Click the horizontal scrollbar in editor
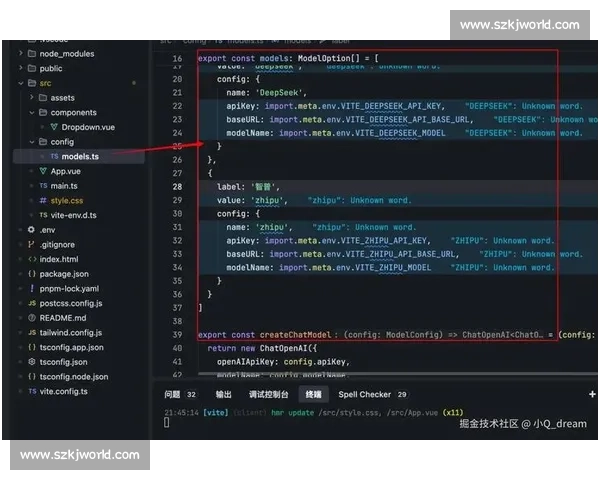The image size is (600, 480). (x=398, y=374)
